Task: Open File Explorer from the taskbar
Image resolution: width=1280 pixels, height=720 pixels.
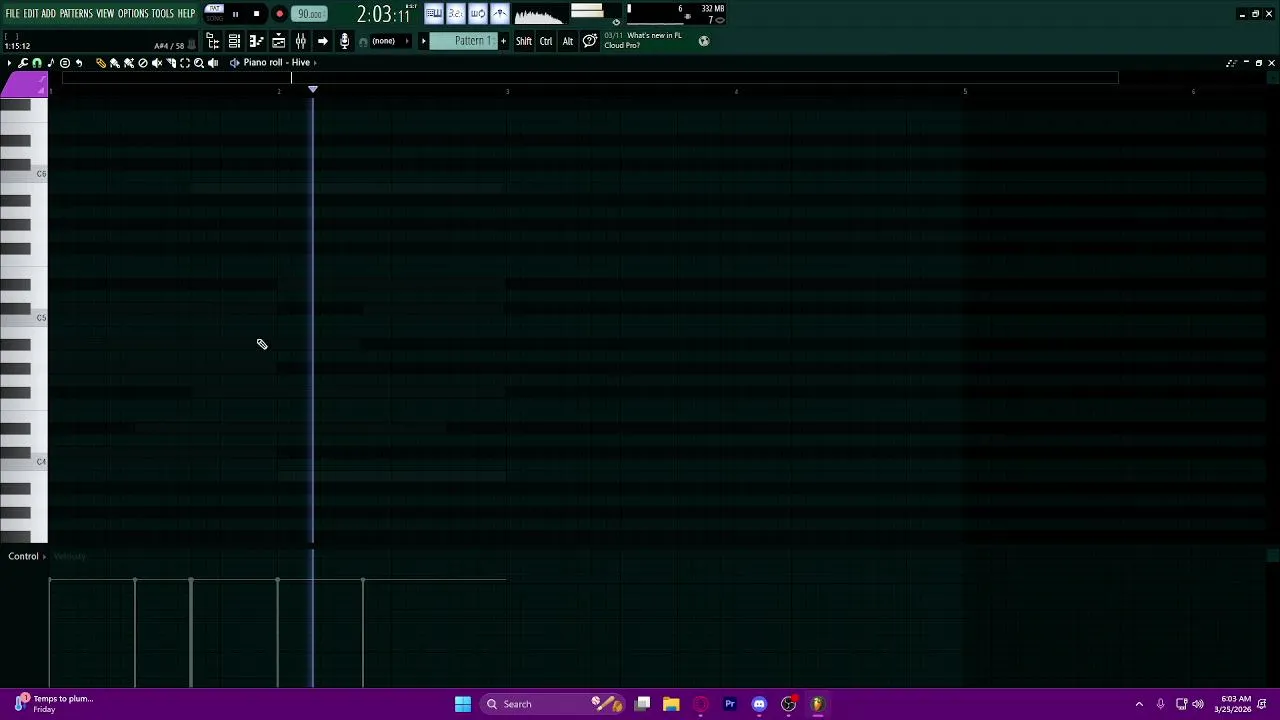Action: click(x=671, y=704)
